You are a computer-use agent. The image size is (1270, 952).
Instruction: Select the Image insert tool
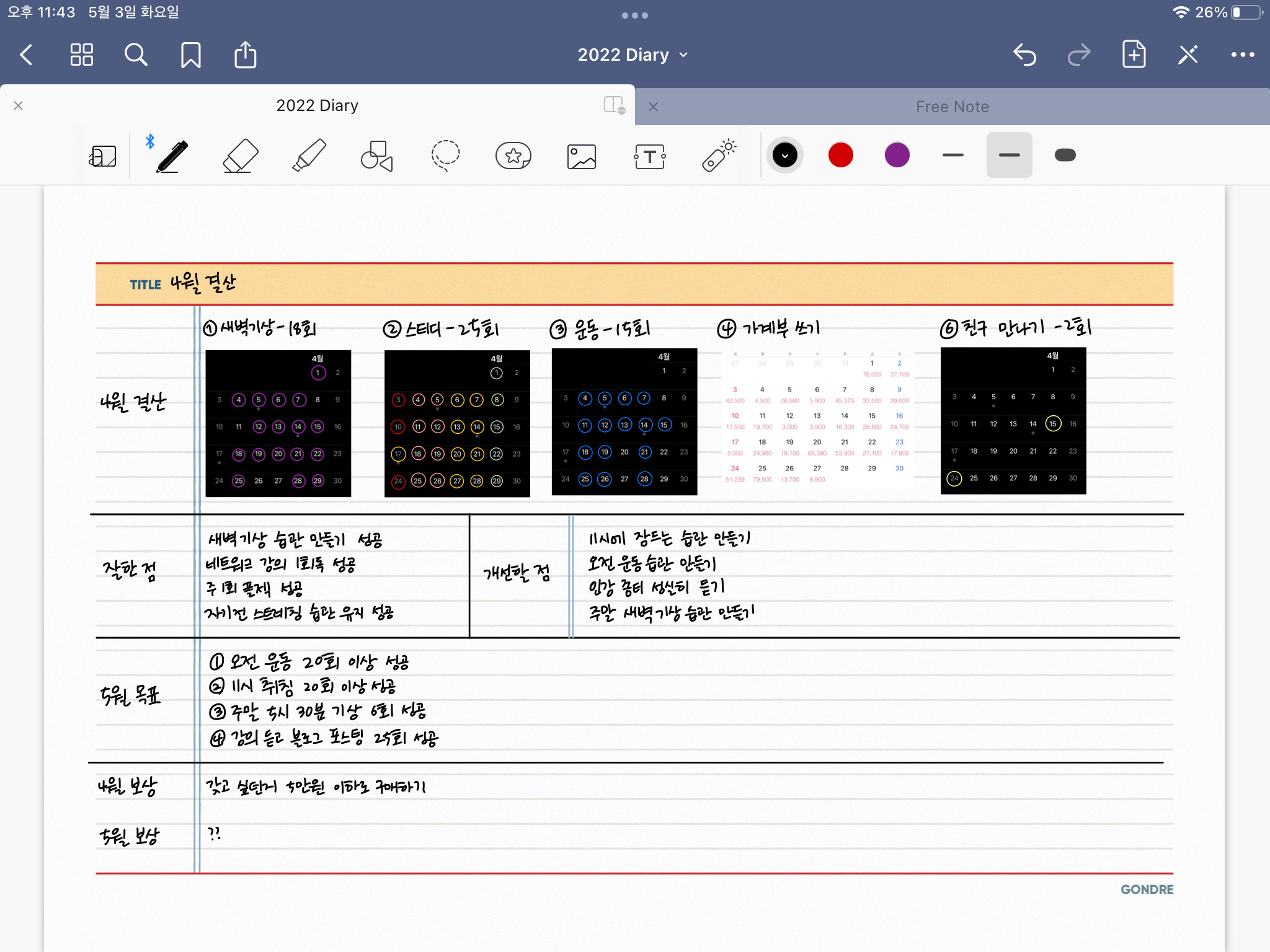coord(581,156)
